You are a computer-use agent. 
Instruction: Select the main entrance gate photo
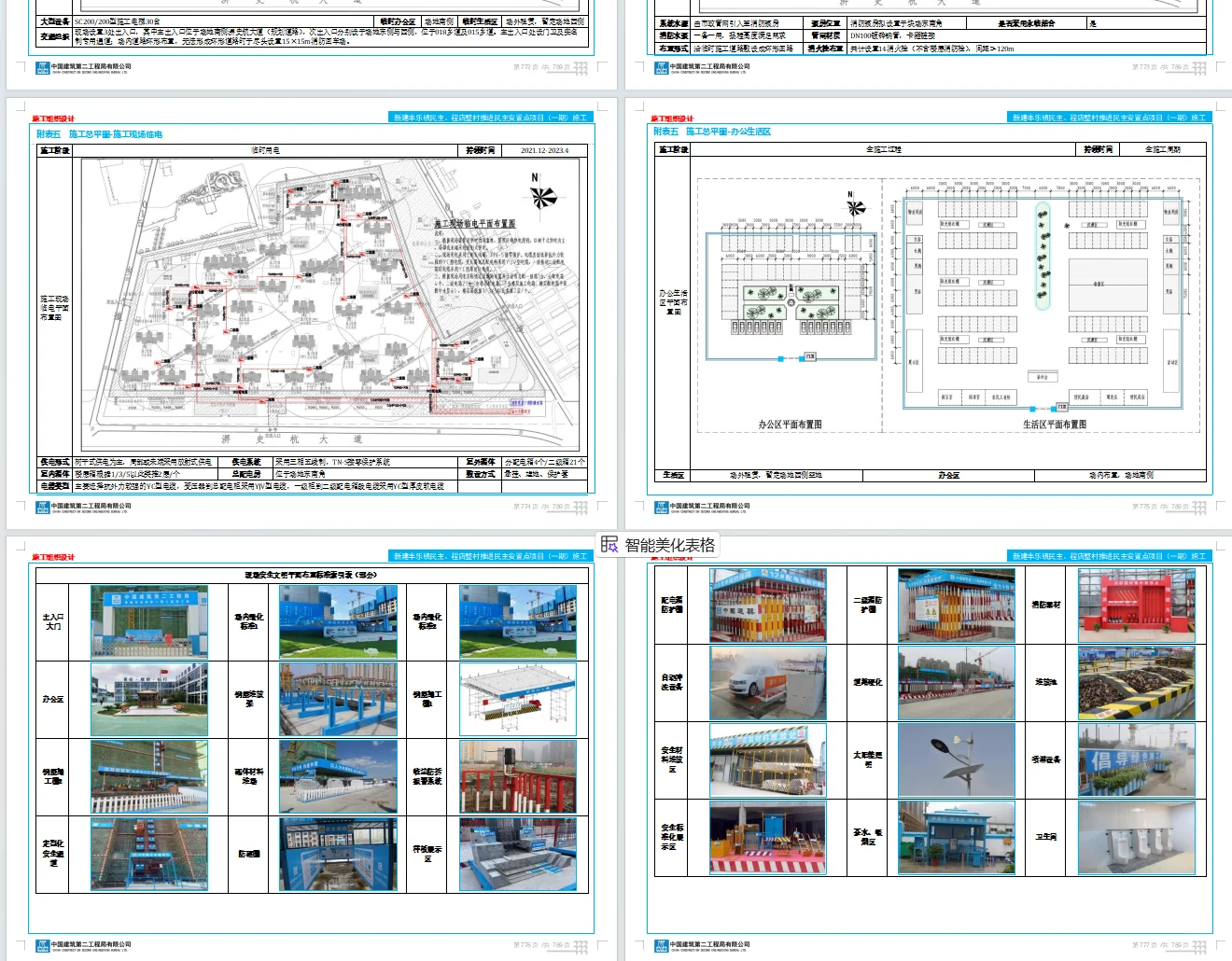point(149,621)
